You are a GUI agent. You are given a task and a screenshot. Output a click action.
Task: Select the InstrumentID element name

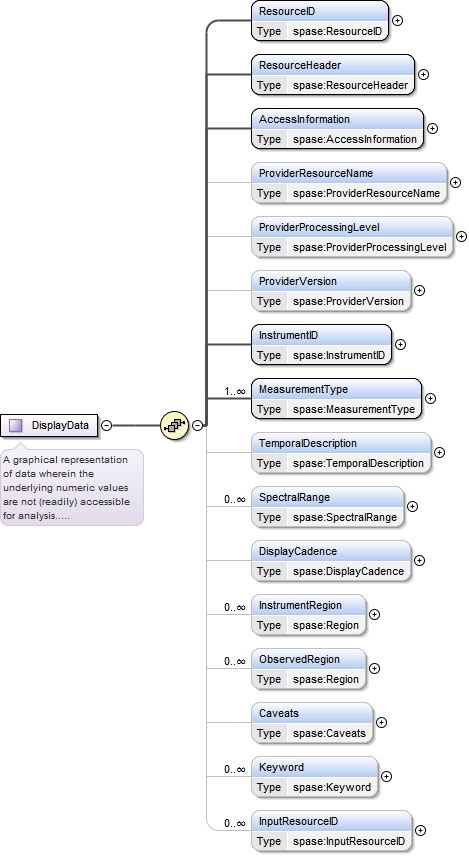[288, 336]
